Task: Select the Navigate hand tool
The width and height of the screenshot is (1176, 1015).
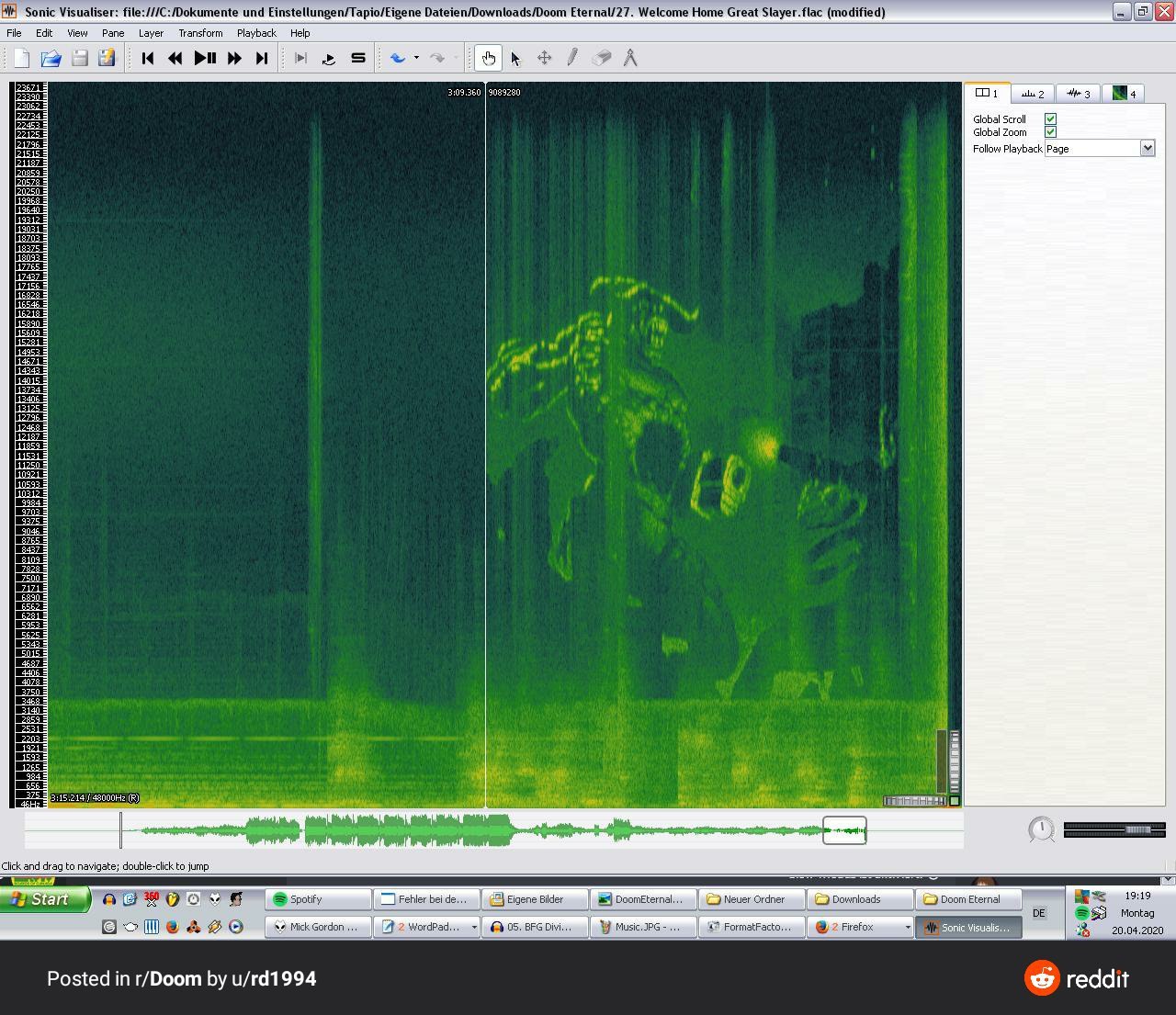Action: click(x=488, y=58)
